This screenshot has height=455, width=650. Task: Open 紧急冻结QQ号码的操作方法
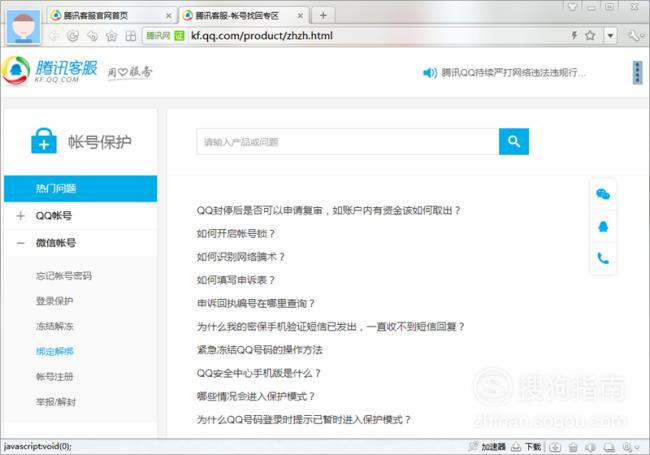coord(260,350)
